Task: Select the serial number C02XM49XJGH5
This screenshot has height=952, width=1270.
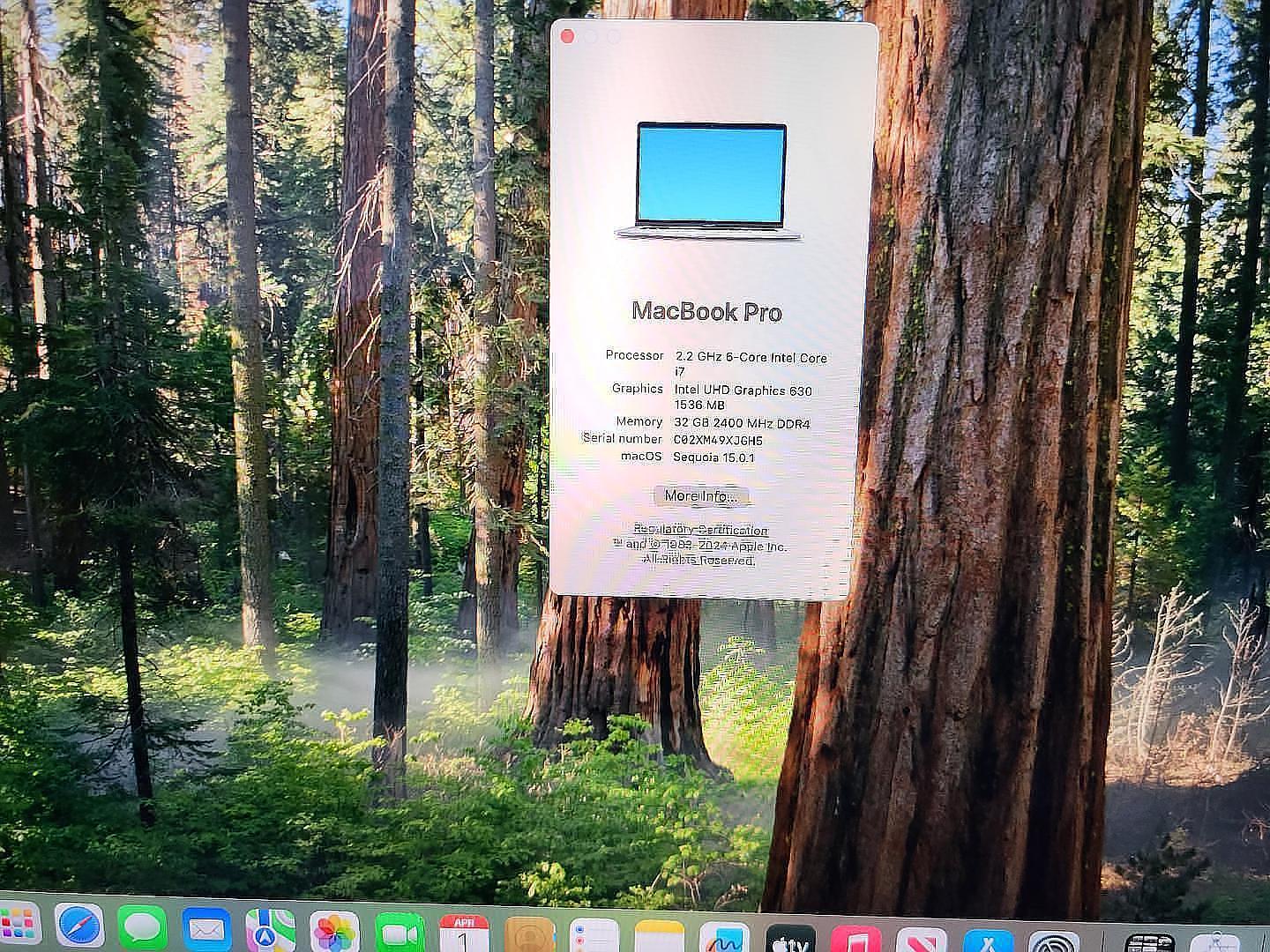Action: [x=718, y=440]
